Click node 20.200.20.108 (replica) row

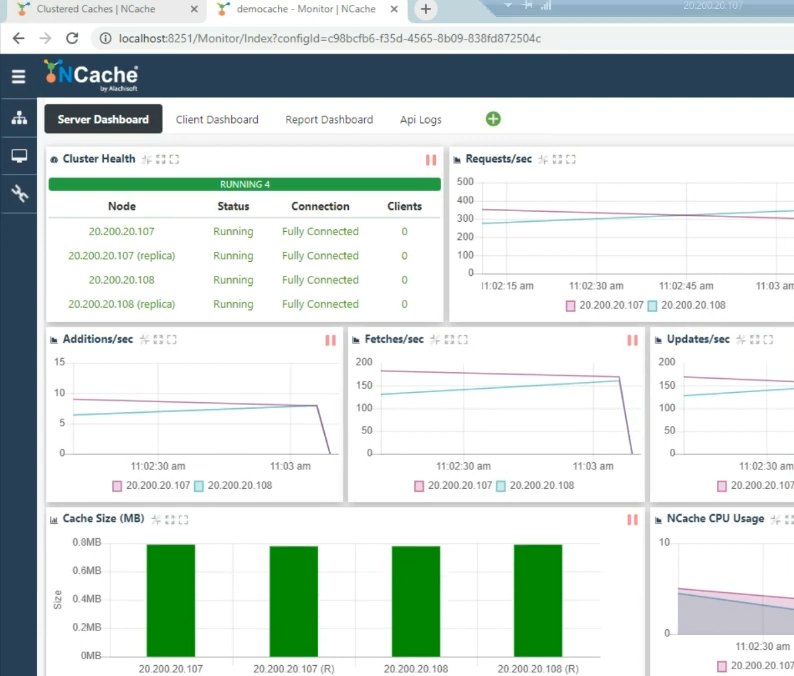click(245, 304)
